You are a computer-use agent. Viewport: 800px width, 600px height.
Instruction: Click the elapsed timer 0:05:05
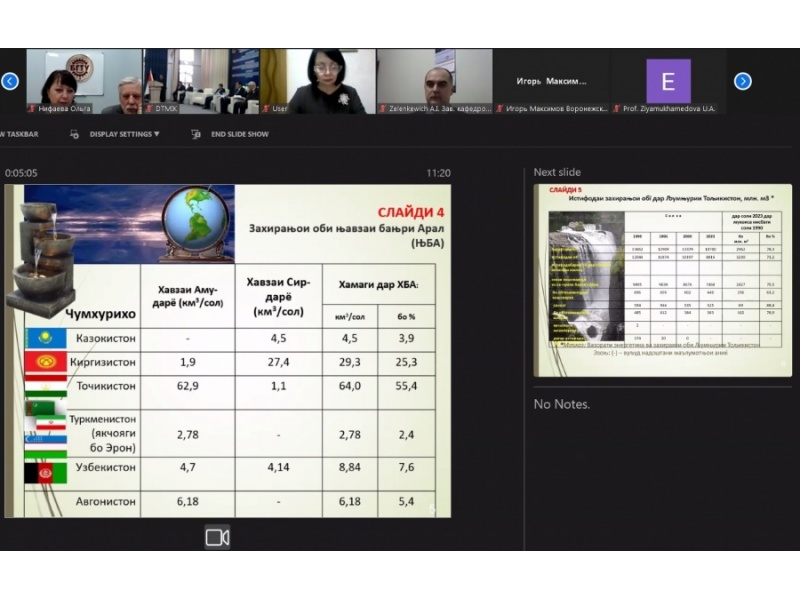21,173
